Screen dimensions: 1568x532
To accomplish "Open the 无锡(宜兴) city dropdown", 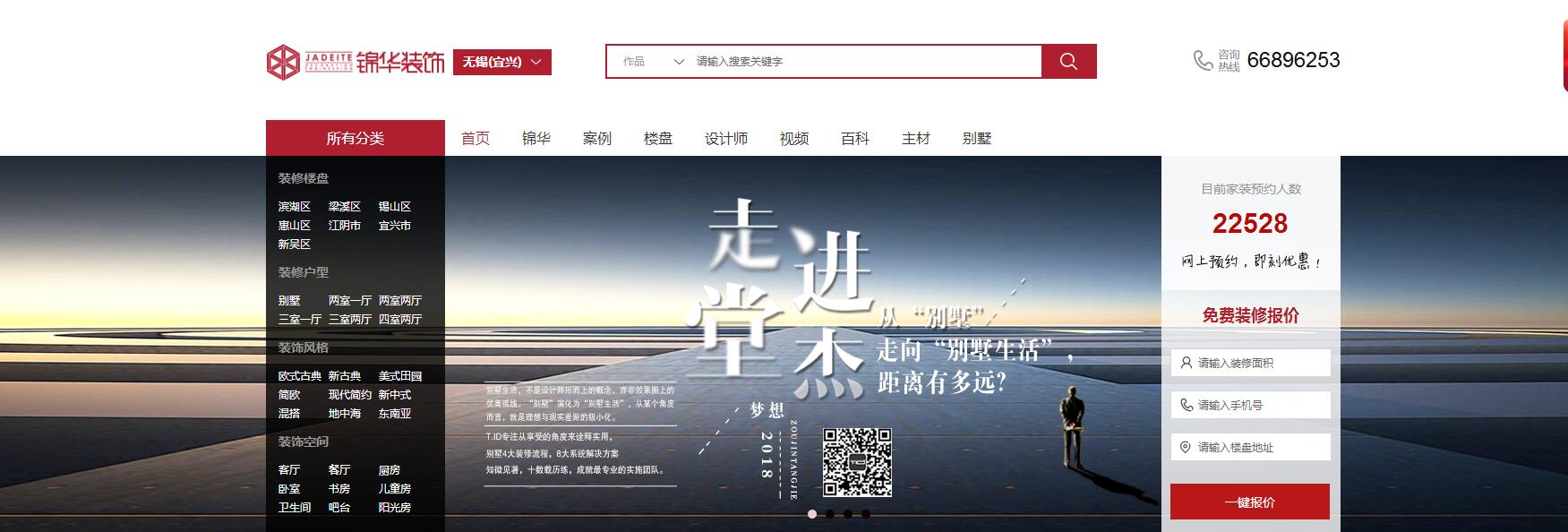I will [x=501, y=62].
